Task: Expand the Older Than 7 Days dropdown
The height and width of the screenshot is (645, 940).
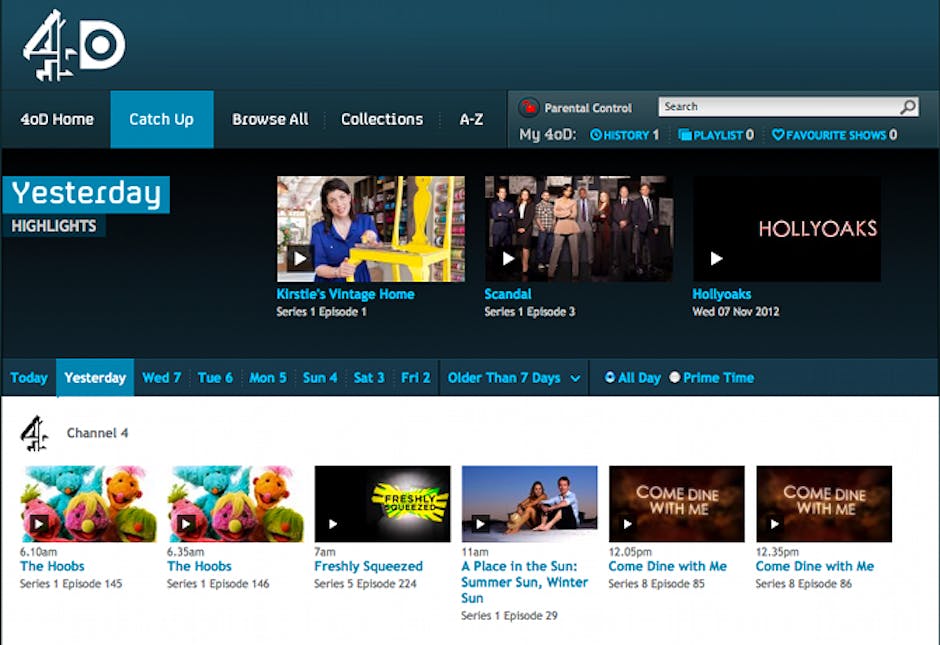Action: click(x=513, y=378)
